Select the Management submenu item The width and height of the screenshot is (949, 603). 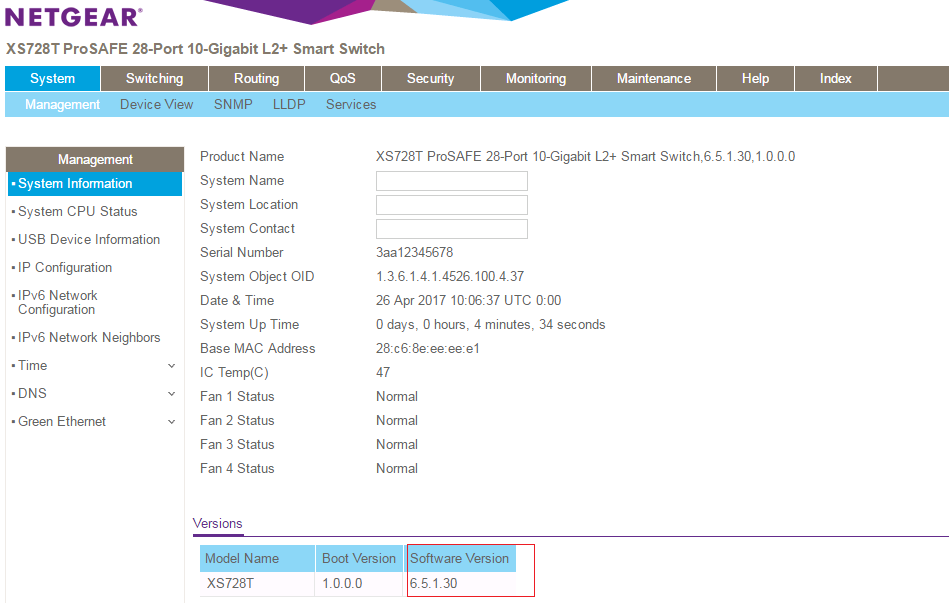pos(62,105)
